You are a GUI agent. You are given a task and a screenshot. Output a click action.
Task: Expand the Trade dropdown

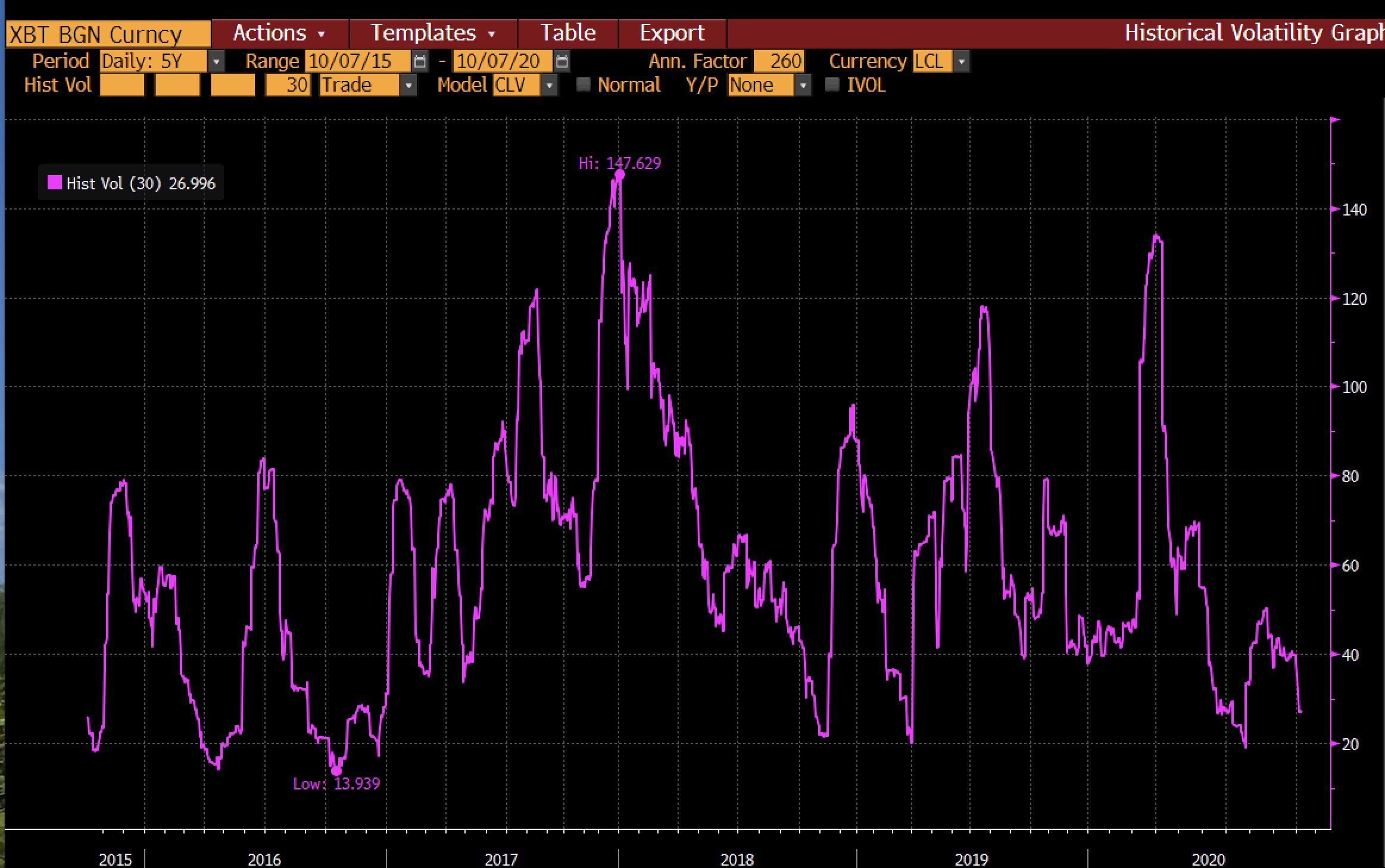click(409, 86)
